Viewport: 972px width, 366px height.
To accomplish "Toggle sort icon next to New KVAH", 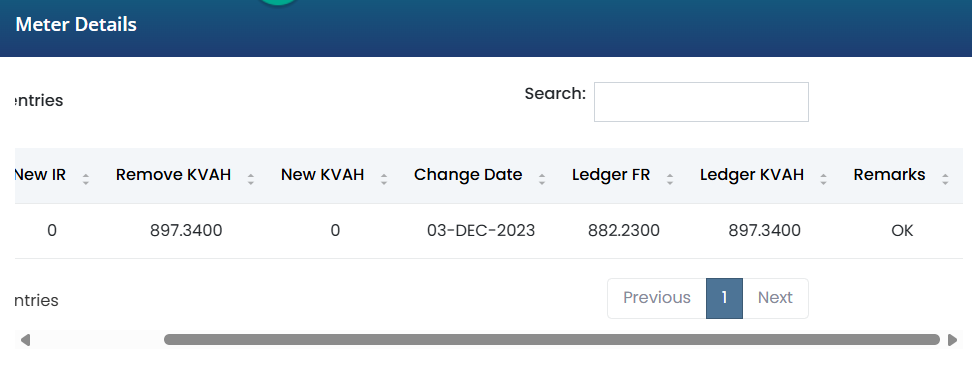I will pos(384,179).
